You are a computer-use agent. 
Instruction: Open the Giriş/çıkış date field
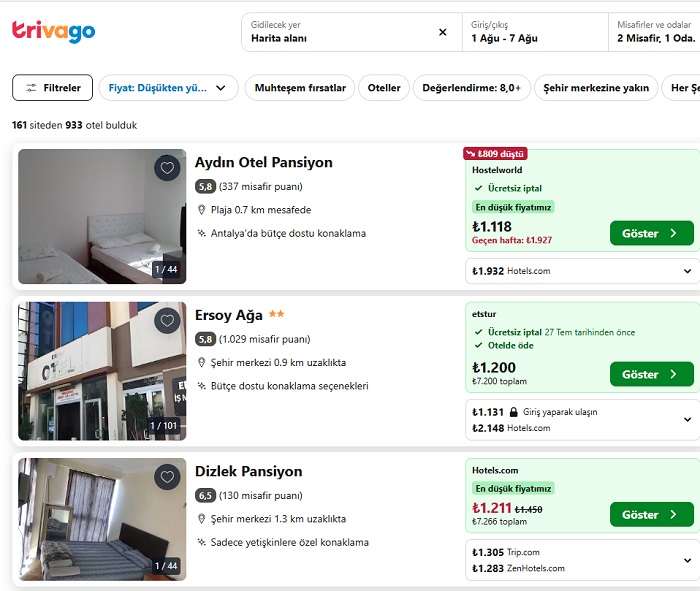click(535, 32)
